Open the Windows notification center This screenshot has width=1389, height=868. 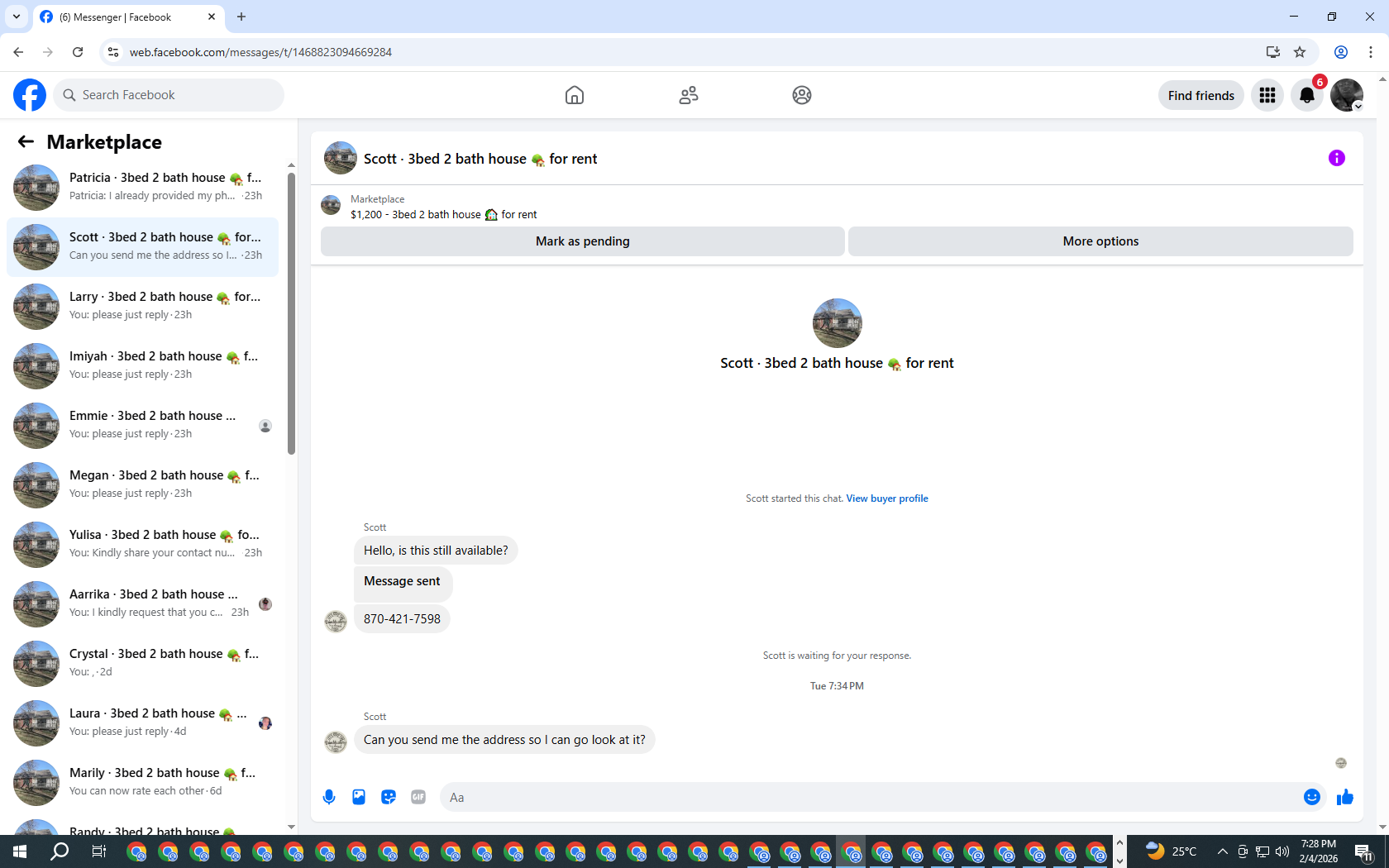click(x=1364, y=851)
